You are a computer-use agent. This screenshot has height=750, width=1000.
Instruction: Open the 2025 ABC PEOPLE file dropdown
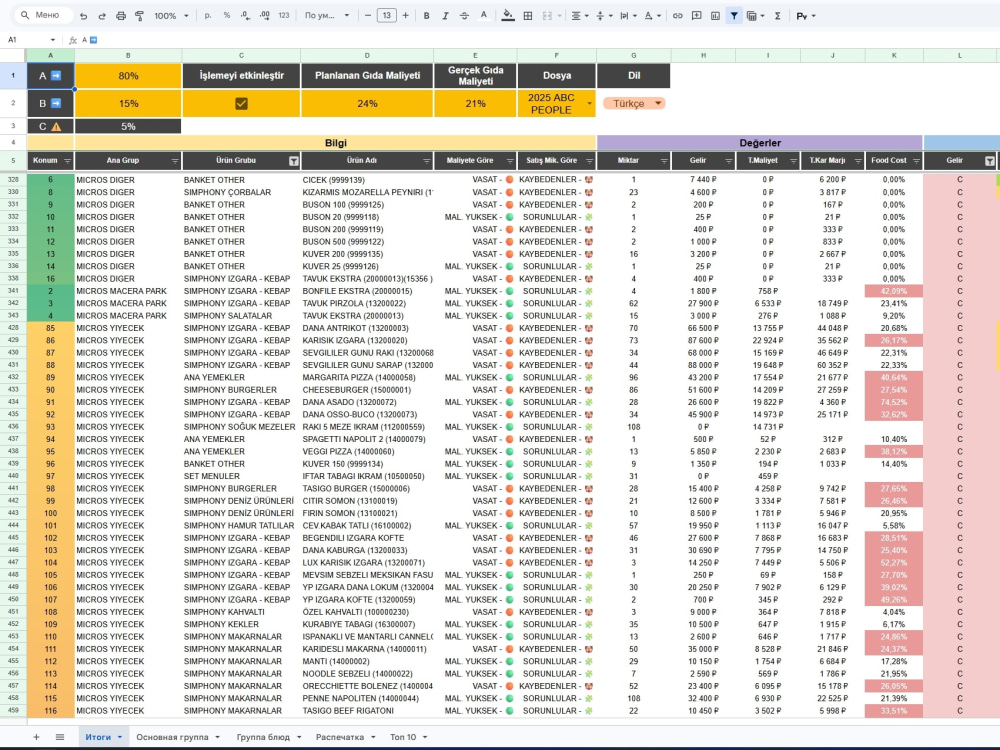click(x=589, y=103)
